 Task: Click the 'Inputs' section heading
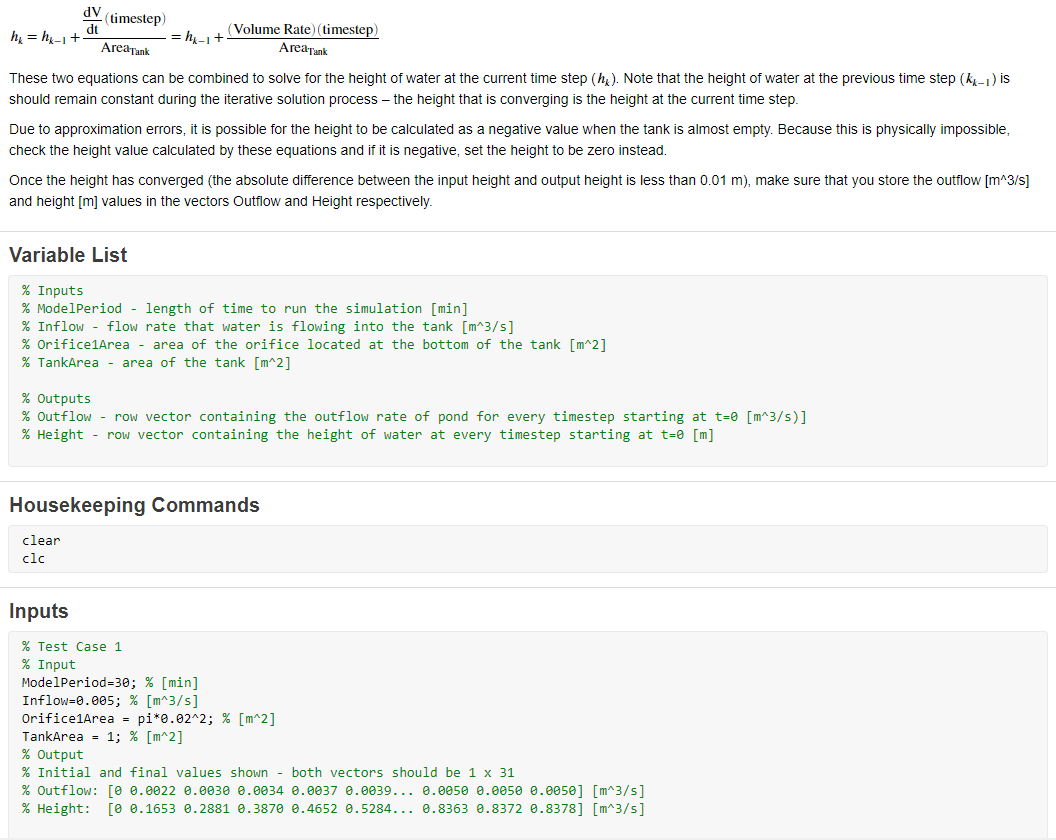click(39, 611)
